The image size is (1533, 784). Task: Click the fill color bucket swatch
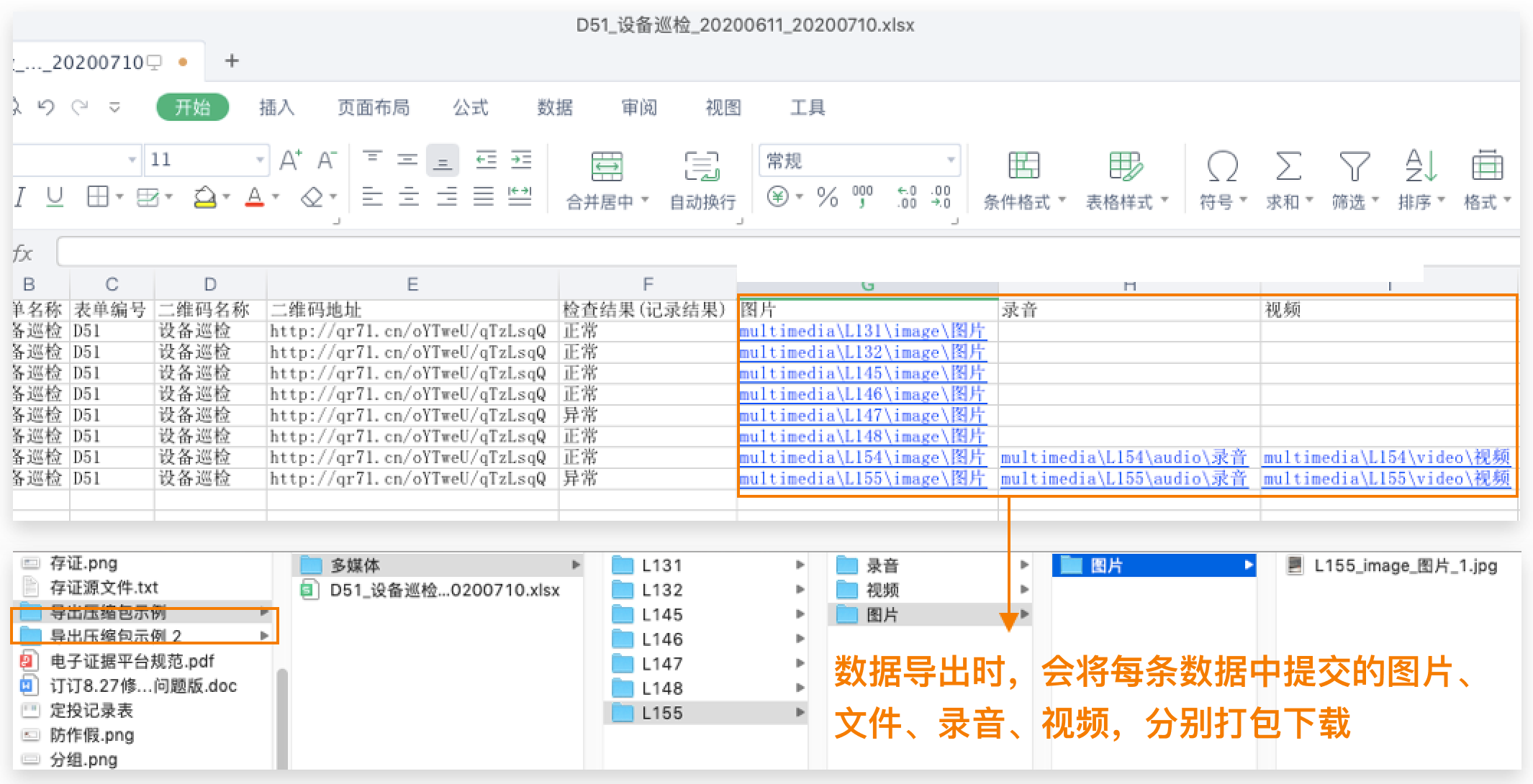pyautogui.click(x=205, y=196)
